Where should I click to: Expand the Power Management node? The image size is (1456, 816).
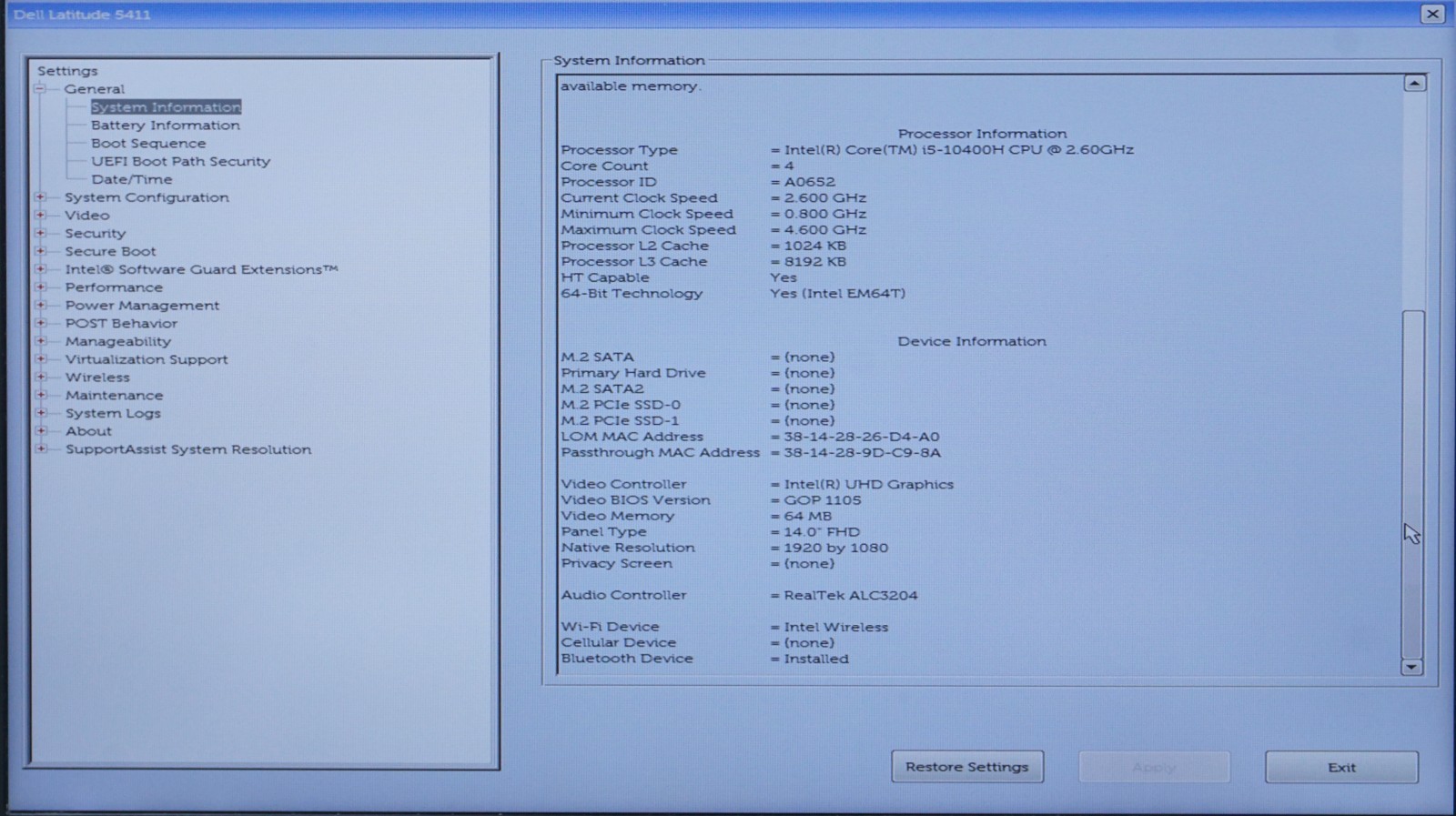click(40, 306)
